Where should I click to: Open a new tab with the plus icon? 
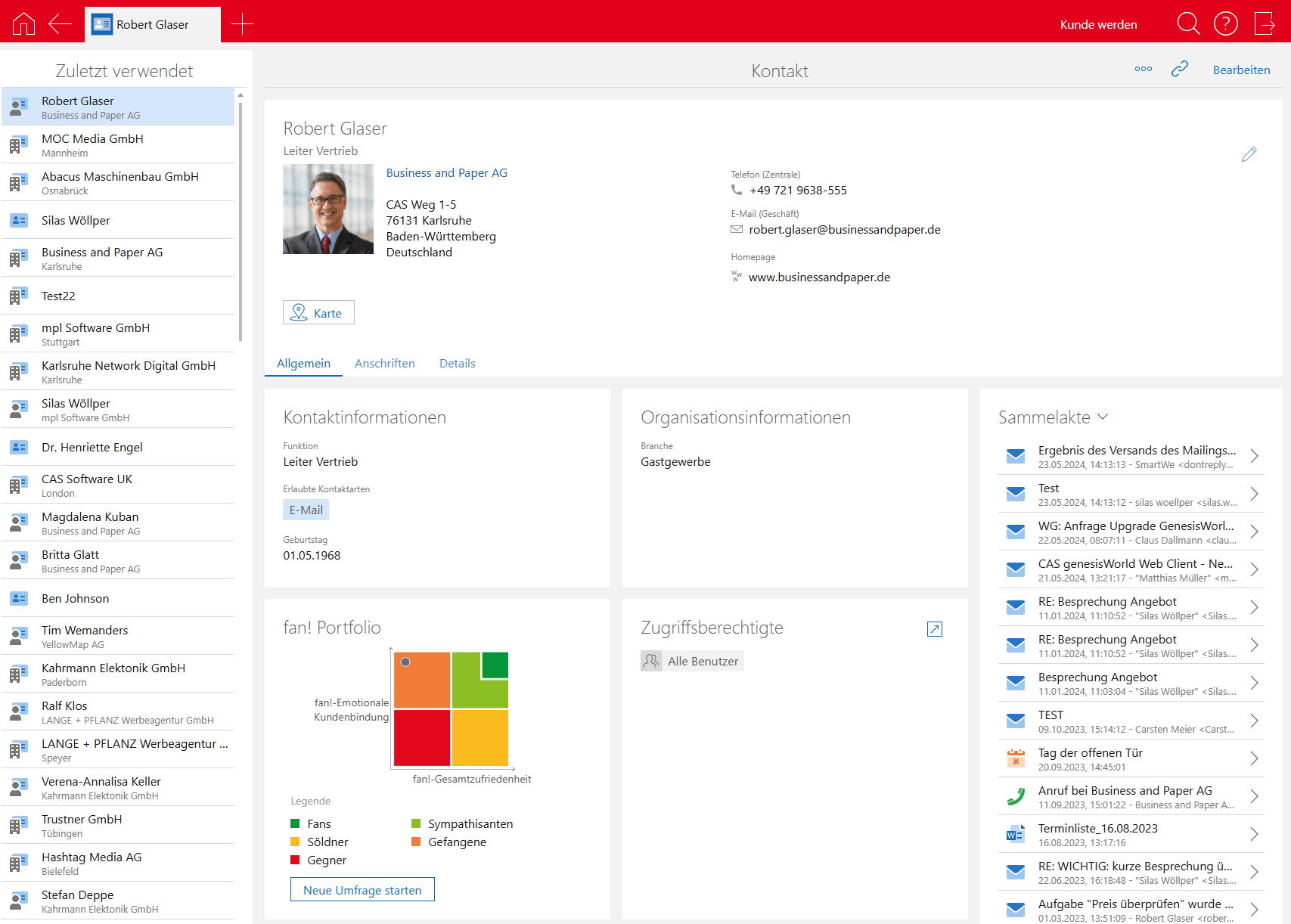click(242, 24)
